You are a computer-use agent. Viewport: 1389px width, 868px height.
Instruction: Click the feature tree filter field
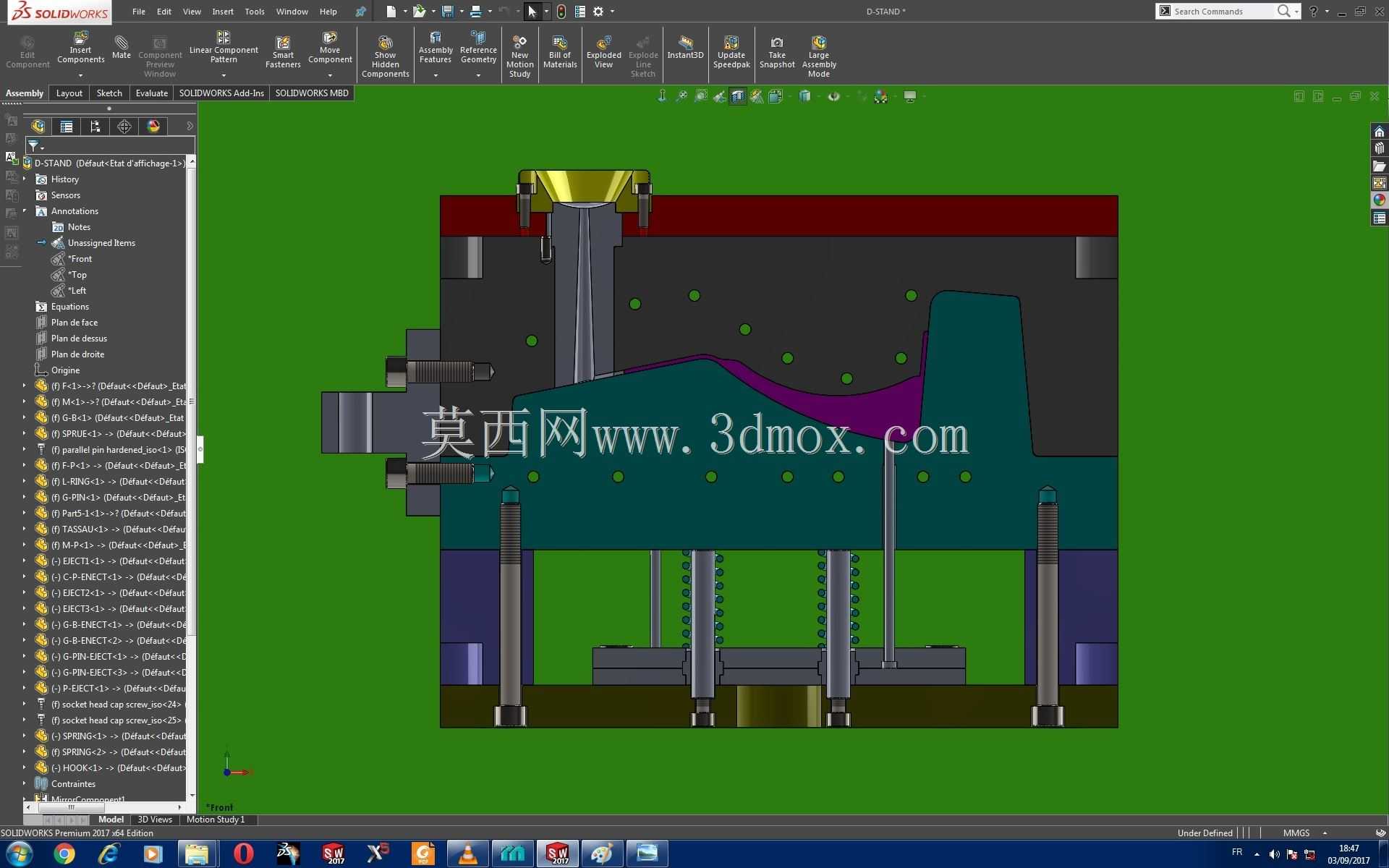[110, 146]
